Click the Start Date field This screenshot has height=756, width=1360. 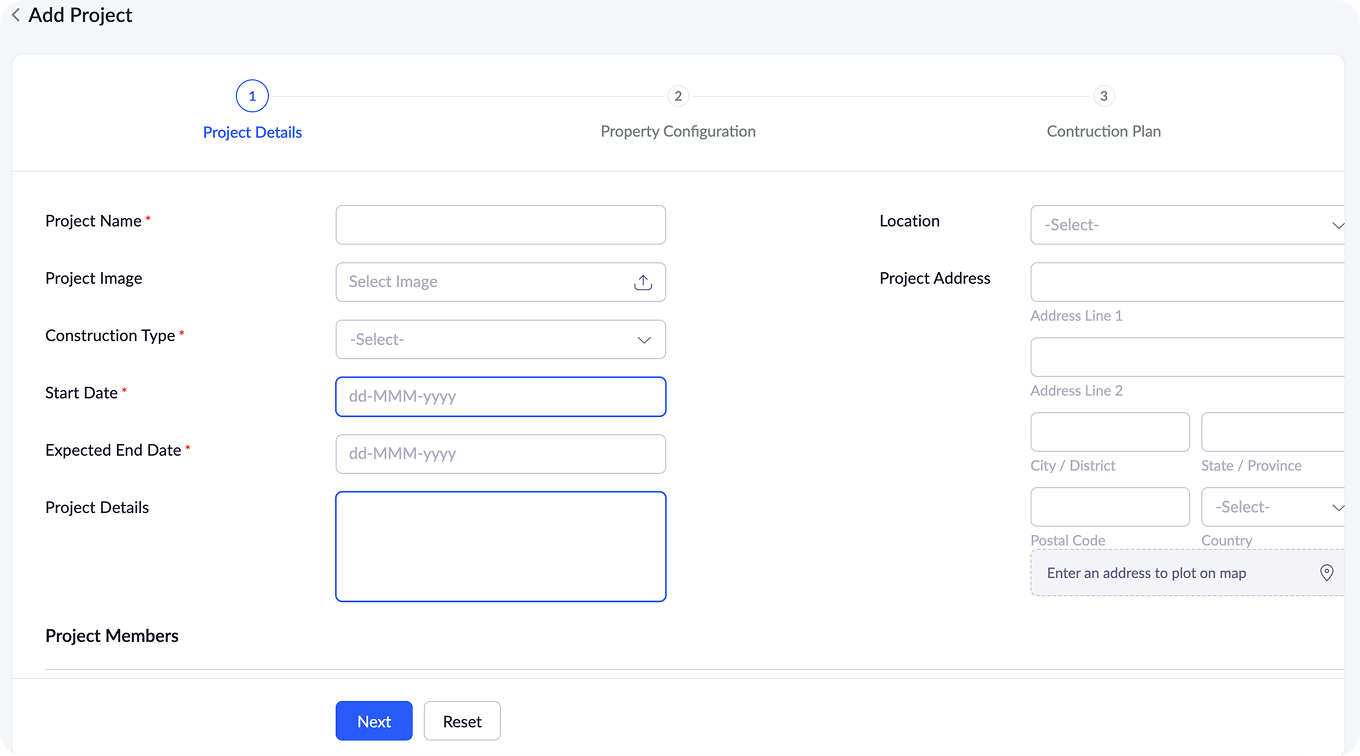[x=500, y=396]
